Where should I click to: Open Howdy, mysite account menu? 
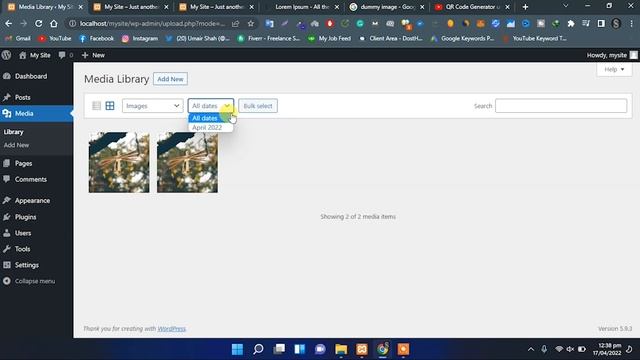click(612, 55)
